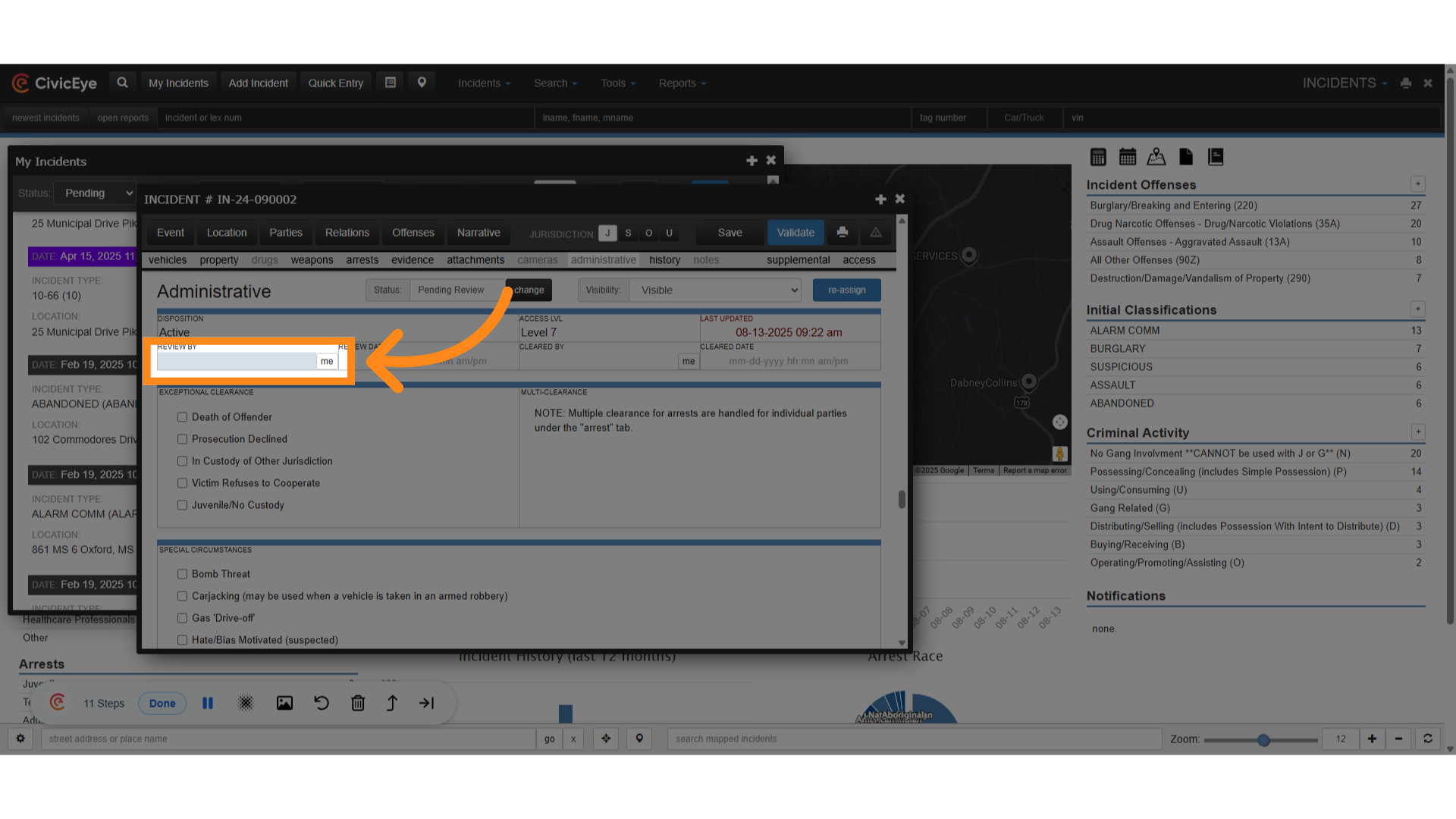The height and width of the screenshot is (819, 1456).
Task: Click the Save button
Action: click(730, 233)
